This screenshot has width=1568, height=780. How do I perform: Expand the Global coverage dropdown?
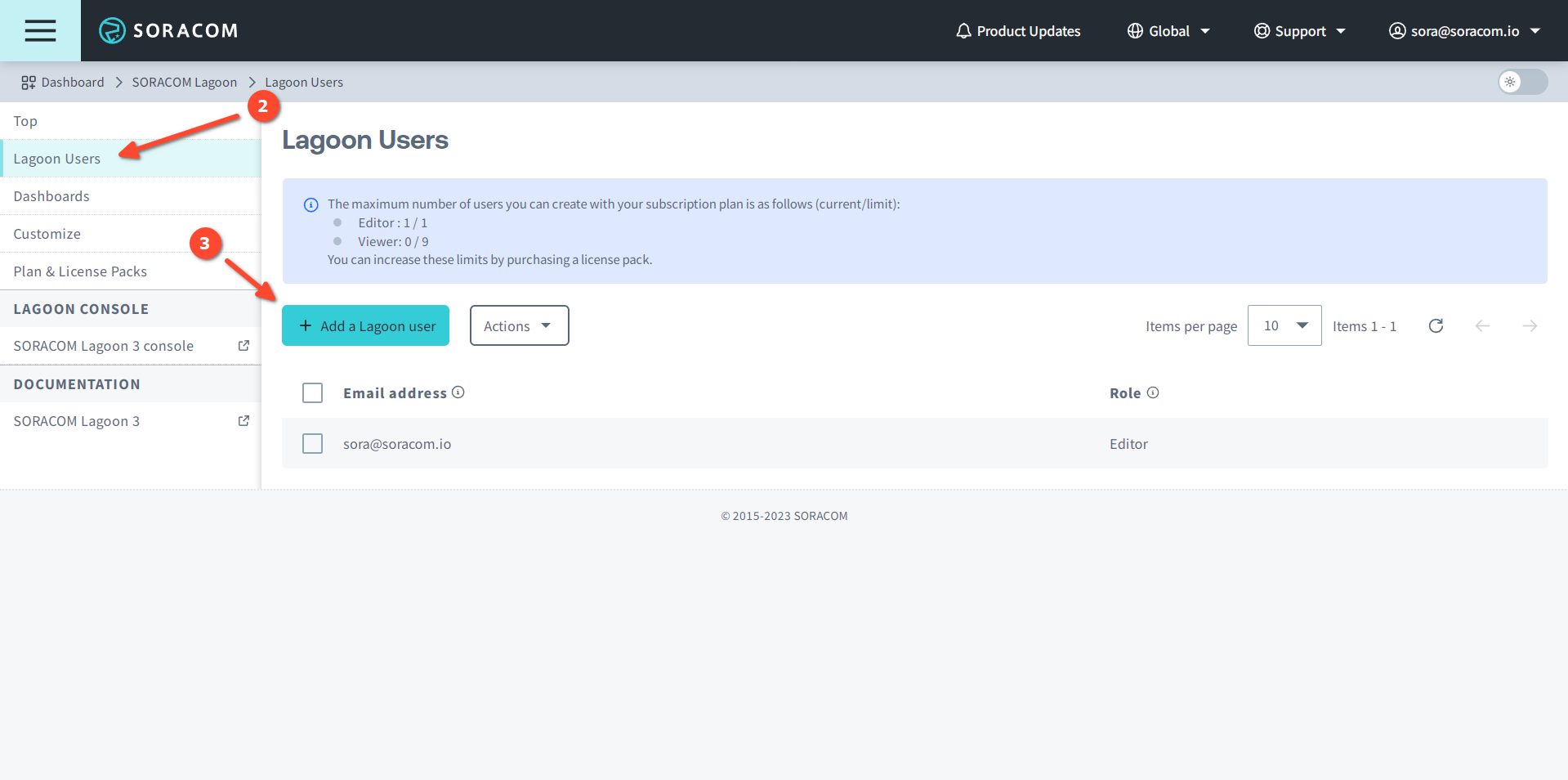(1168, 31)
